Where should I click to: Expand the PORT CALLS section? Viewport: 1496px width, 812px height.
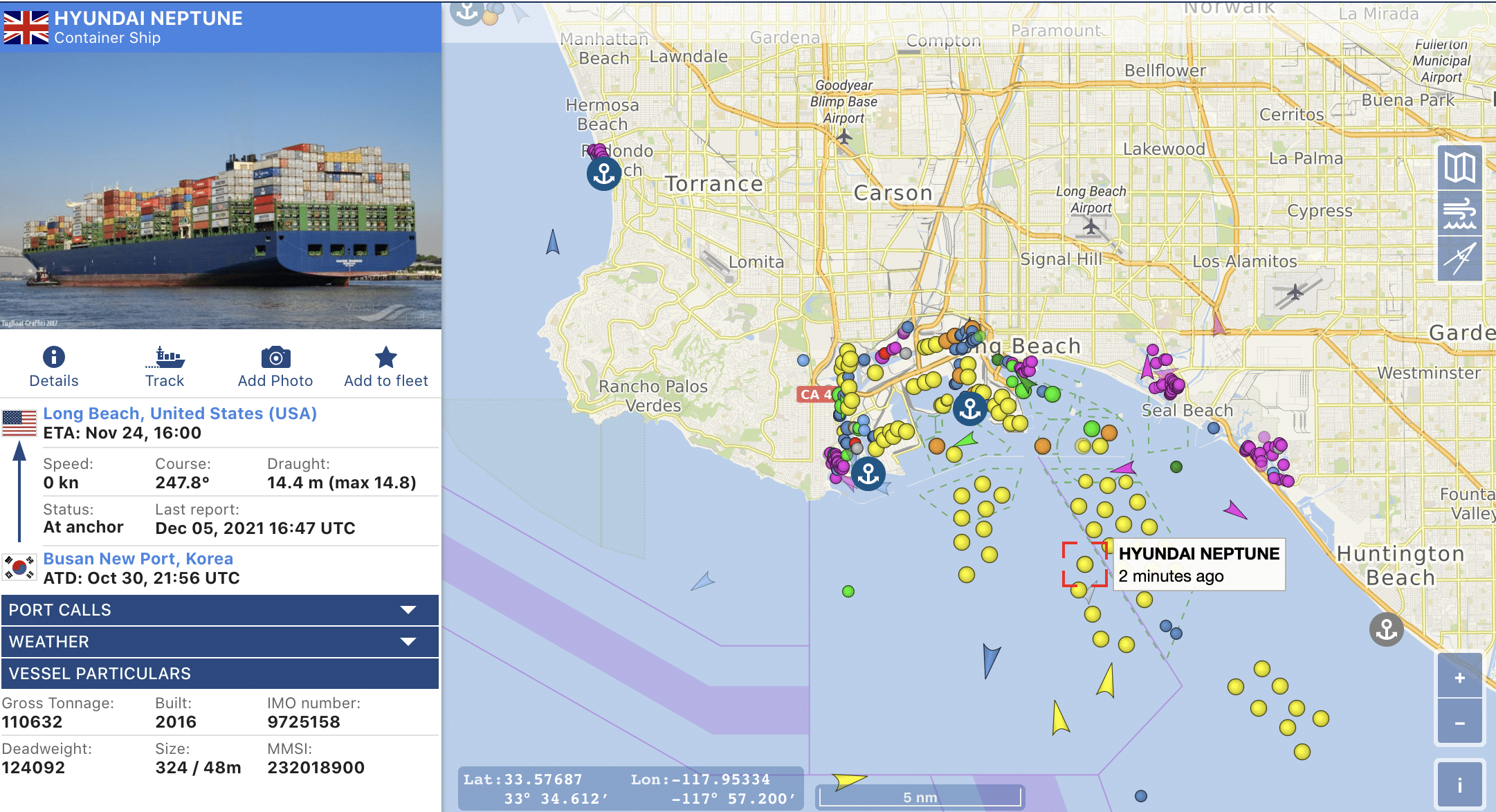pyautogui.click(x=220, y=610)
